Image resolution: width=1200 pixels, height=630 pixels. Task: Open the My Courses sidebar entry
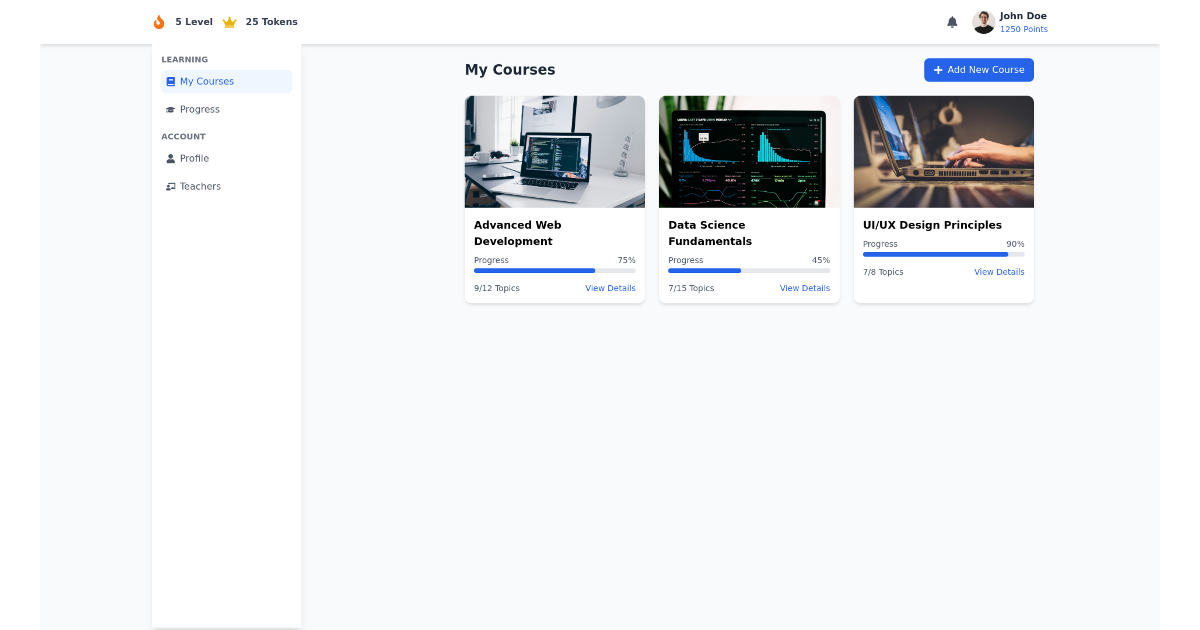pyautogui.click(x=205, y=81)
